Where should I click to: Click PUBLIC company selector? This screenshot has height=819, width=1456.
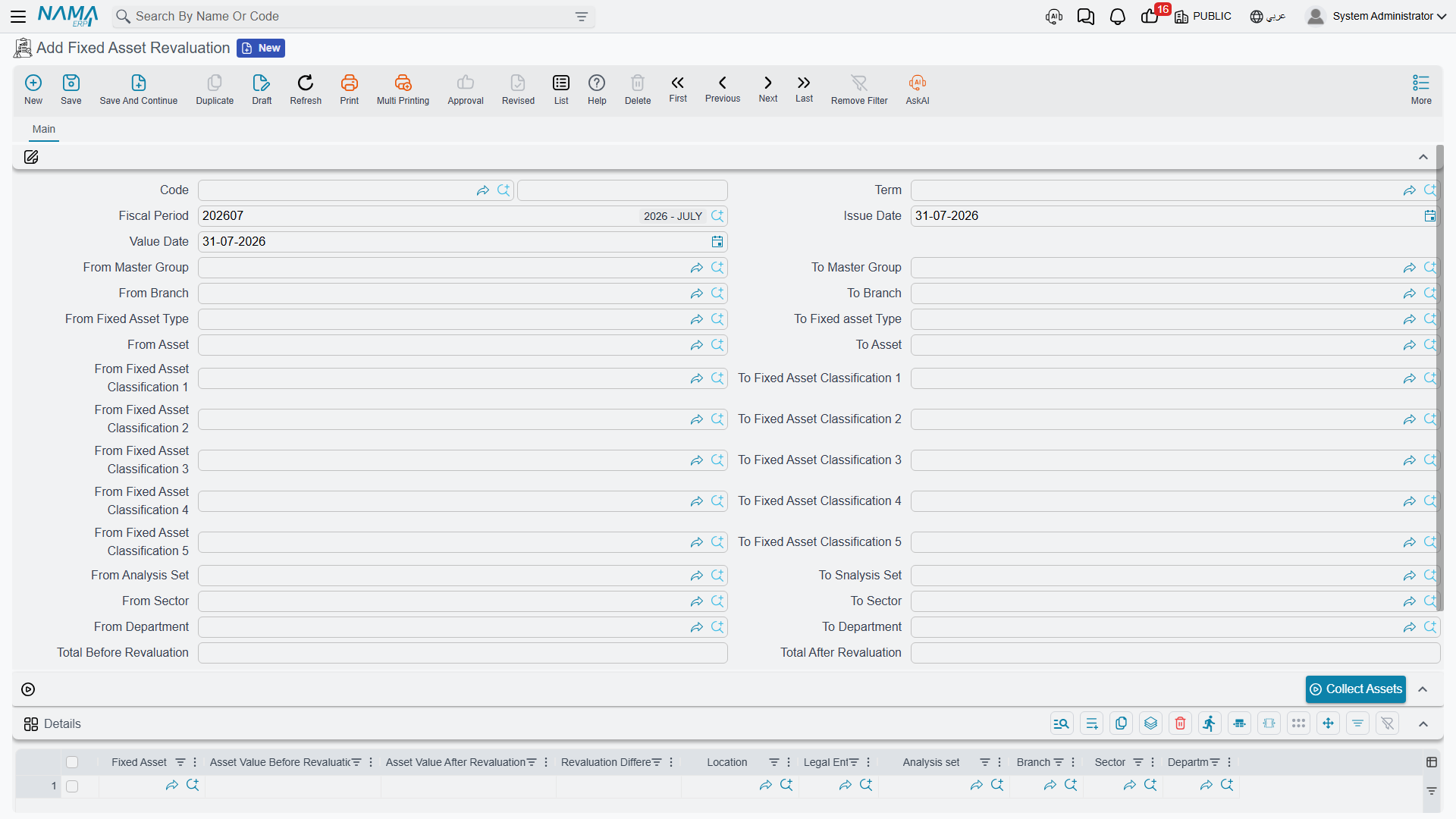tap(1203, 17)
